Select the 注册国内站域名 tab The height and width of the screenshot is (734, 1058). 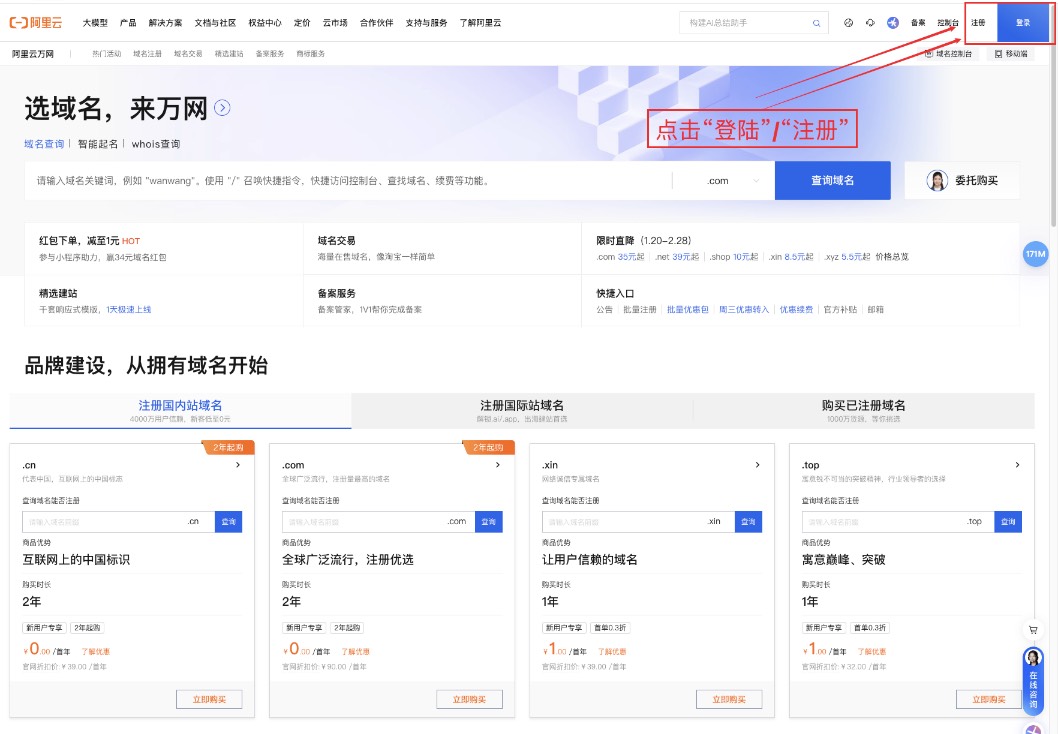(180, 410)
